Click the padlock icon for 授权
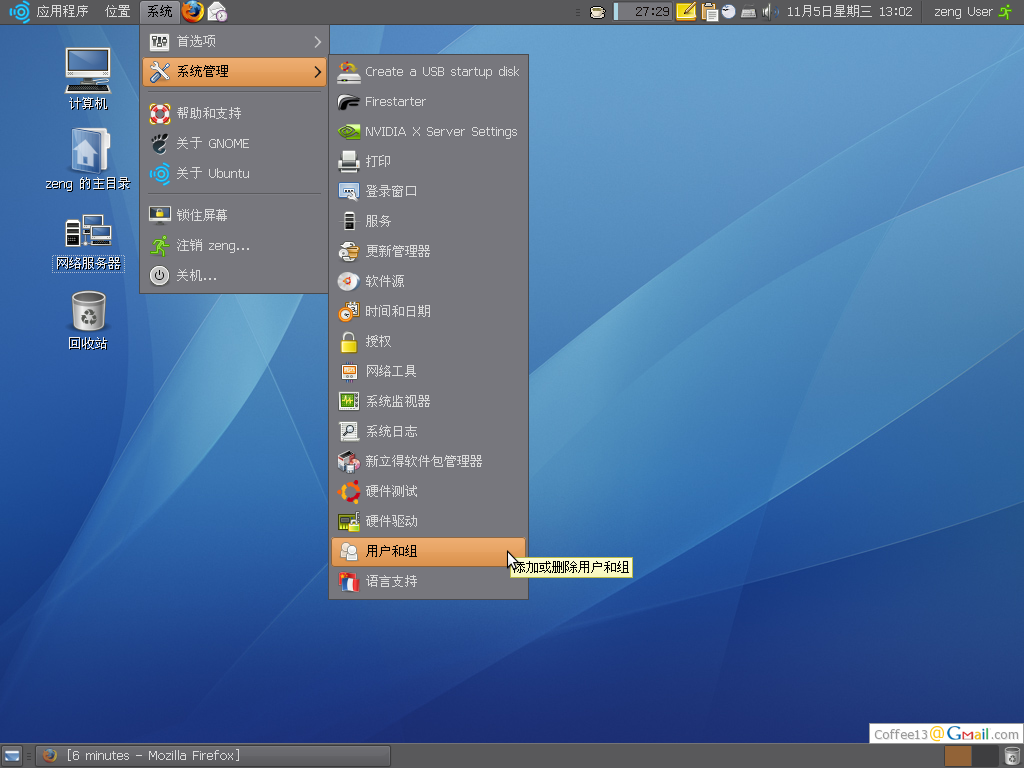The image size is (1024, 768). tap(349, 342)
